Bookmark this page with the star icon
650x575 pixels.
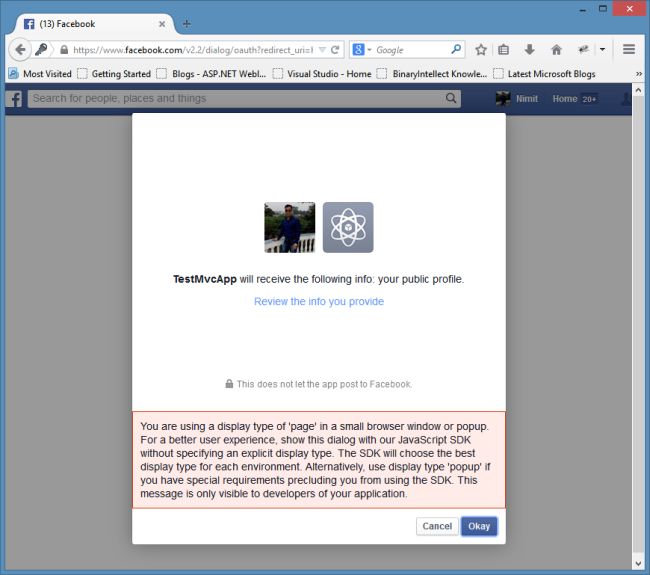pyautogui.click(x=480, y=50)
